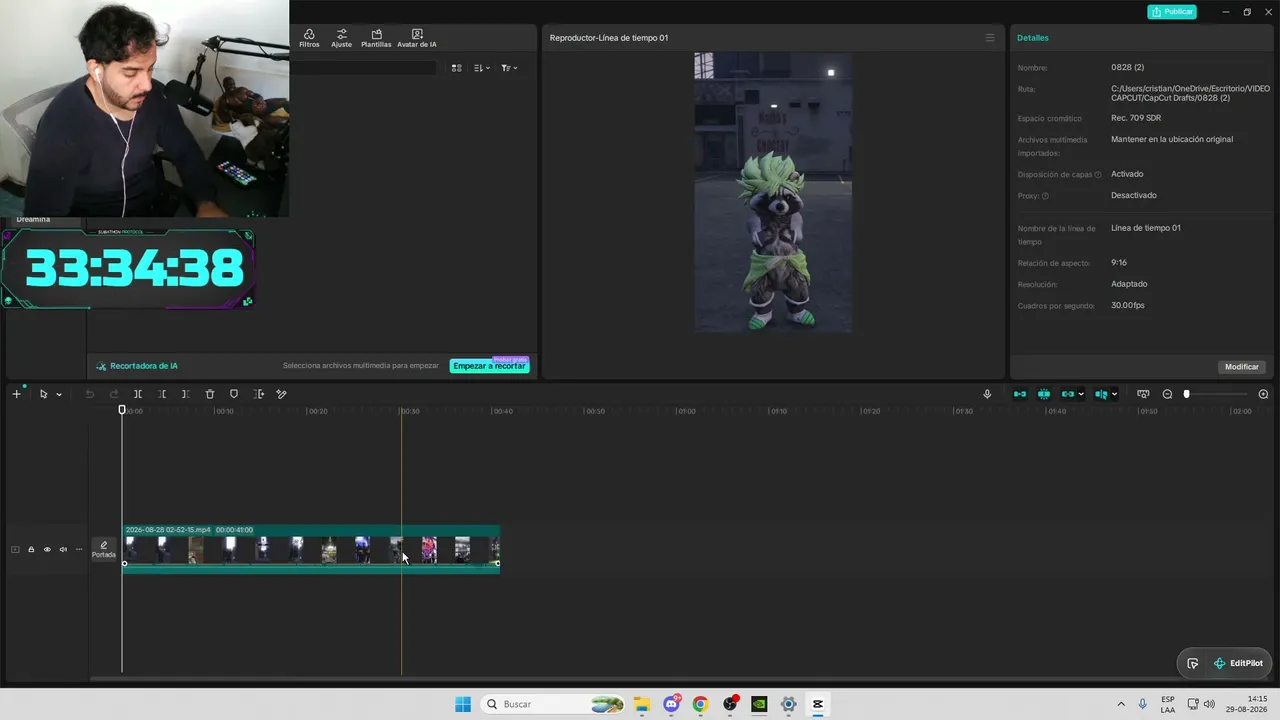The height and width of the screenshot is (720, 1280).
Task: Open the Recortadora de IA tool
Action: point(138,366)
